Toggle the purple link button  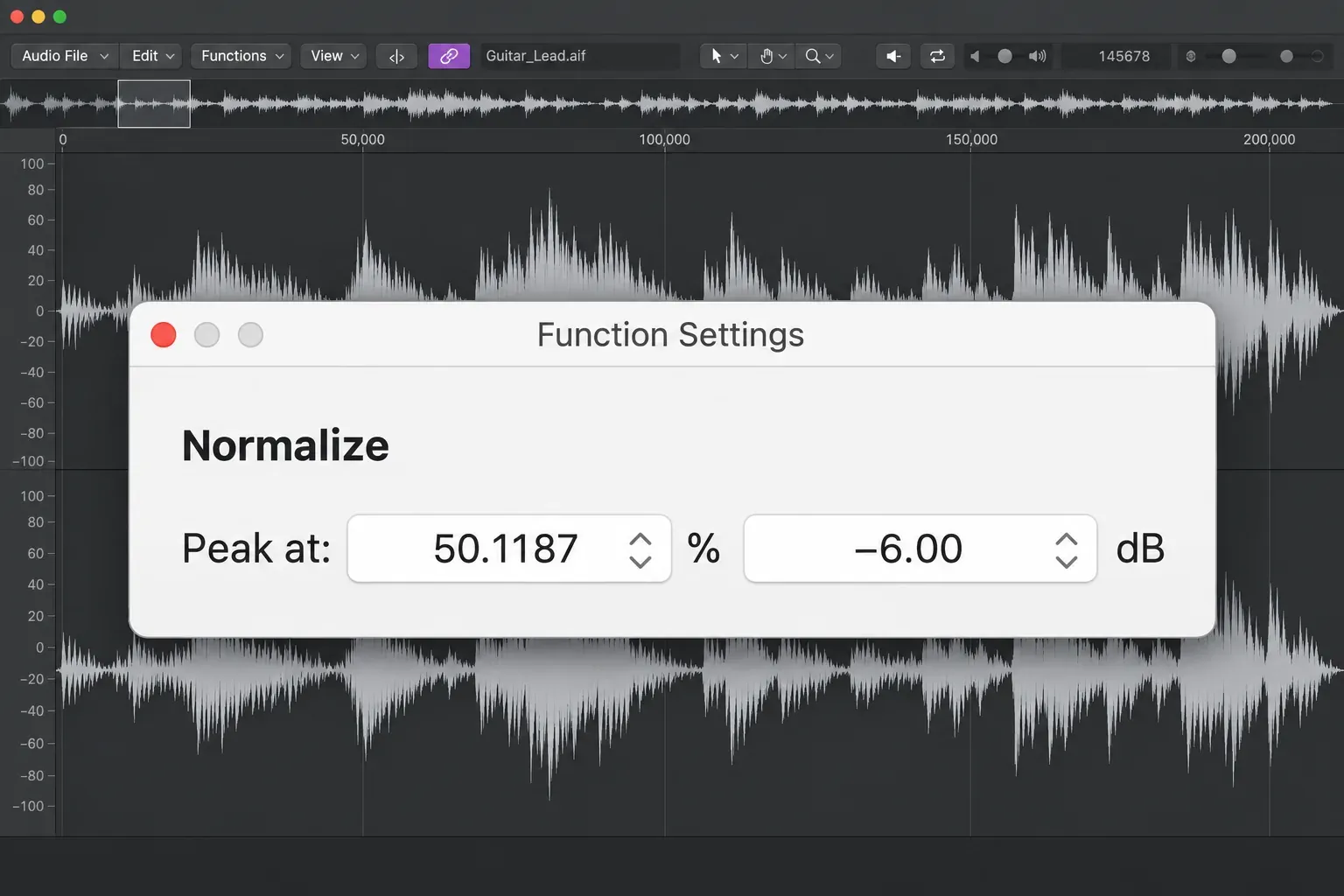[449, 56]
